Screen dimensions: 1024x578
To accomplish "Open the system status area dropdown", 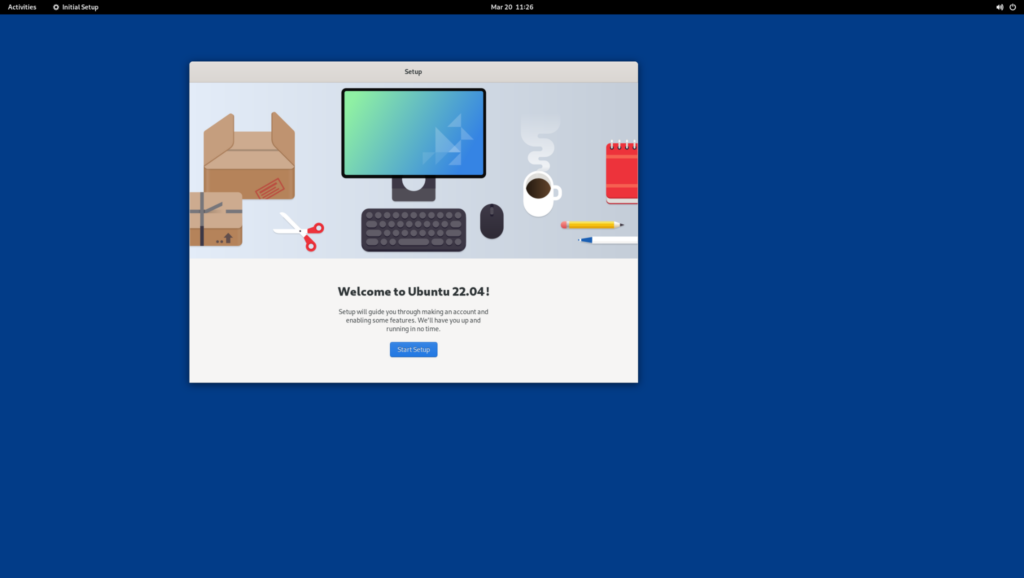I will [x=1004, y=7].
